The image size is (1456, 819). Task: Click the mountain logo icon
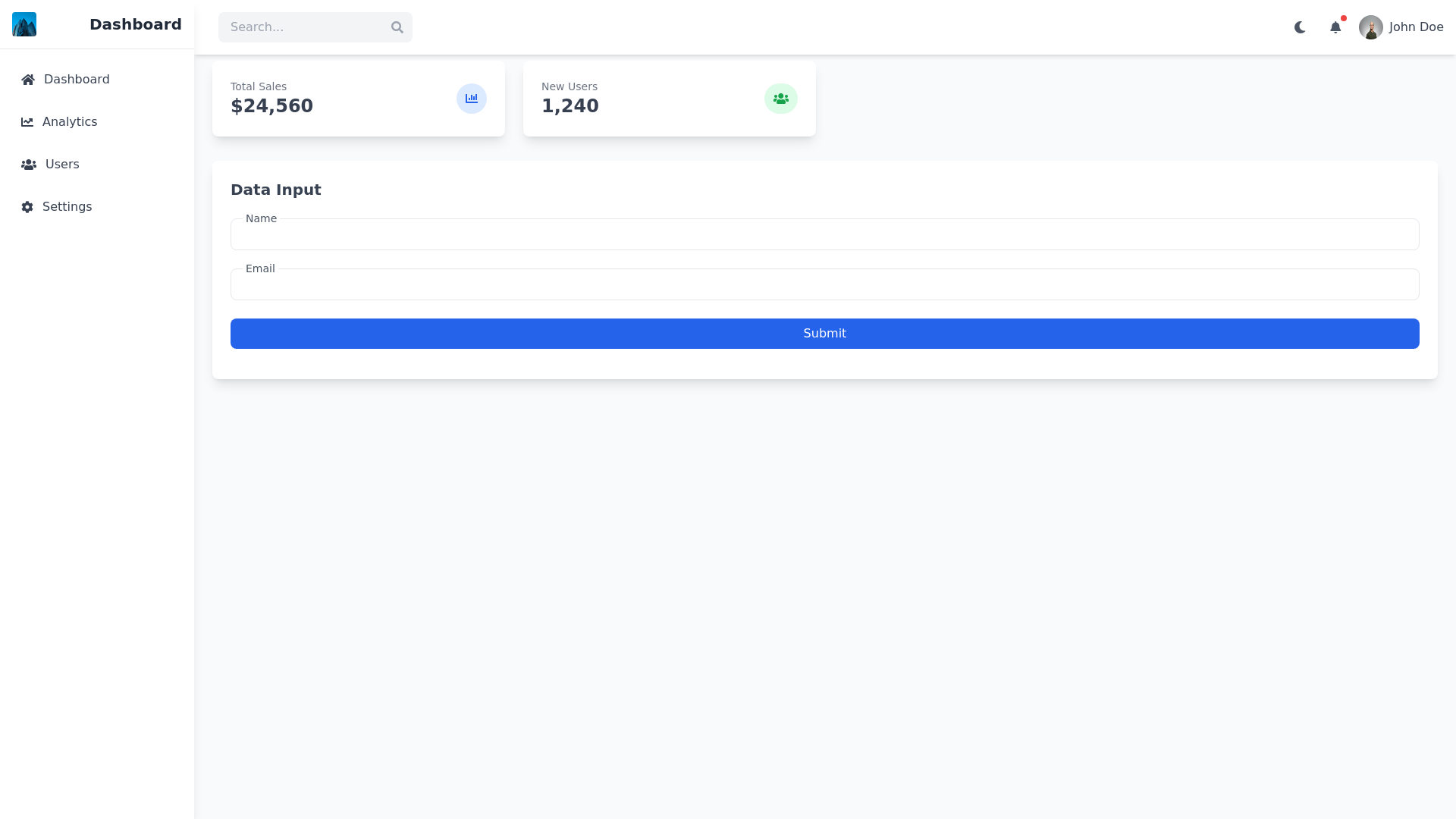(x=24, y=24)
